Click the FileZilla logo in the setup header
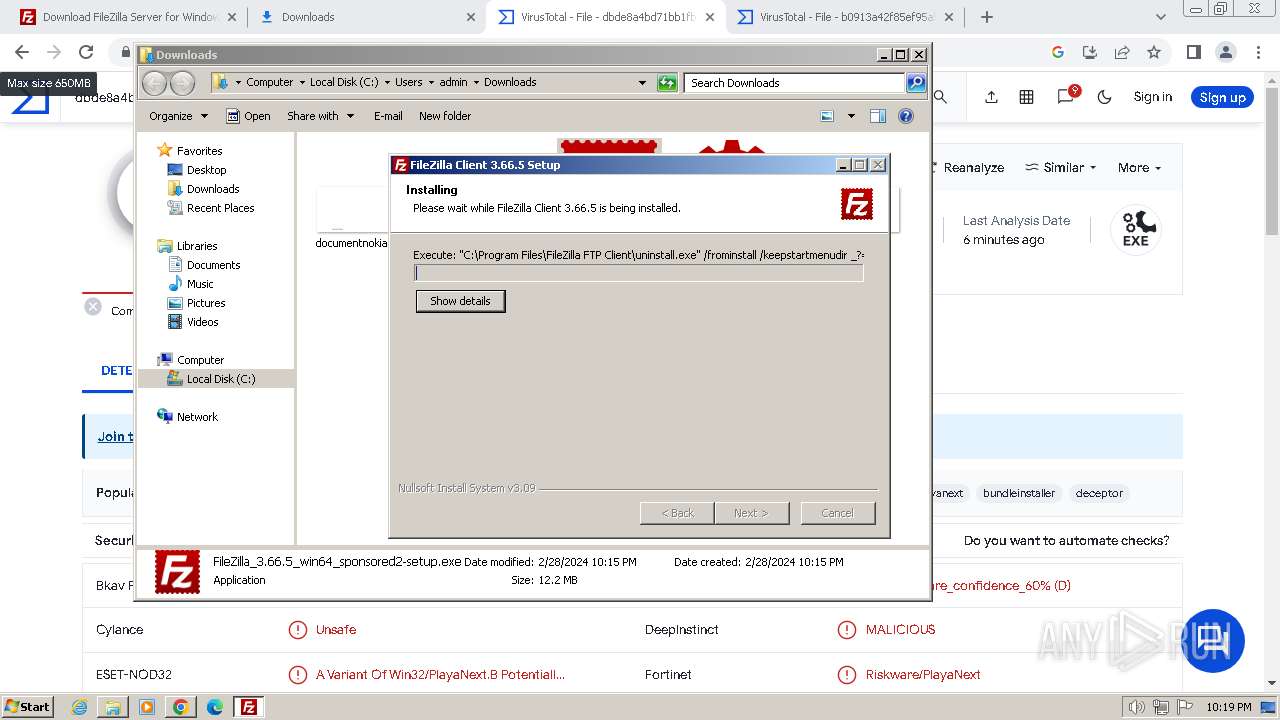1280x720 pixels. [857, 204]
